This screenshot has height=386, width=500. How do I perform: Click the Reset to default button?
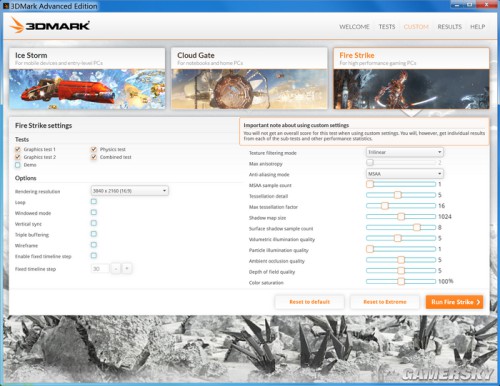tap(310, 302)
